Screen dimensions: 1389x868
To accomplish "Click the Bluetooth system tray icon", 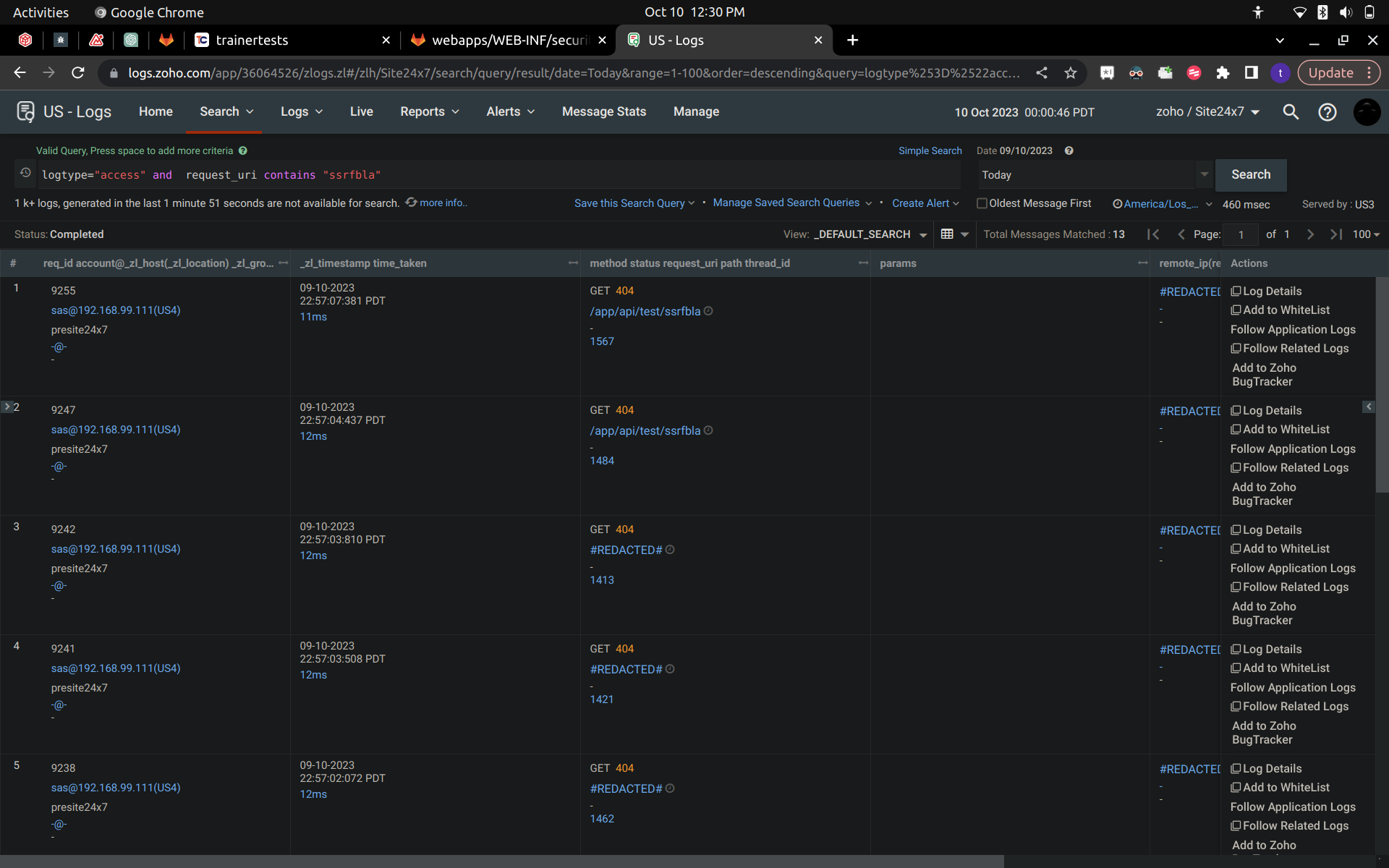I will pyautogui.click(x=1322, y=12).
